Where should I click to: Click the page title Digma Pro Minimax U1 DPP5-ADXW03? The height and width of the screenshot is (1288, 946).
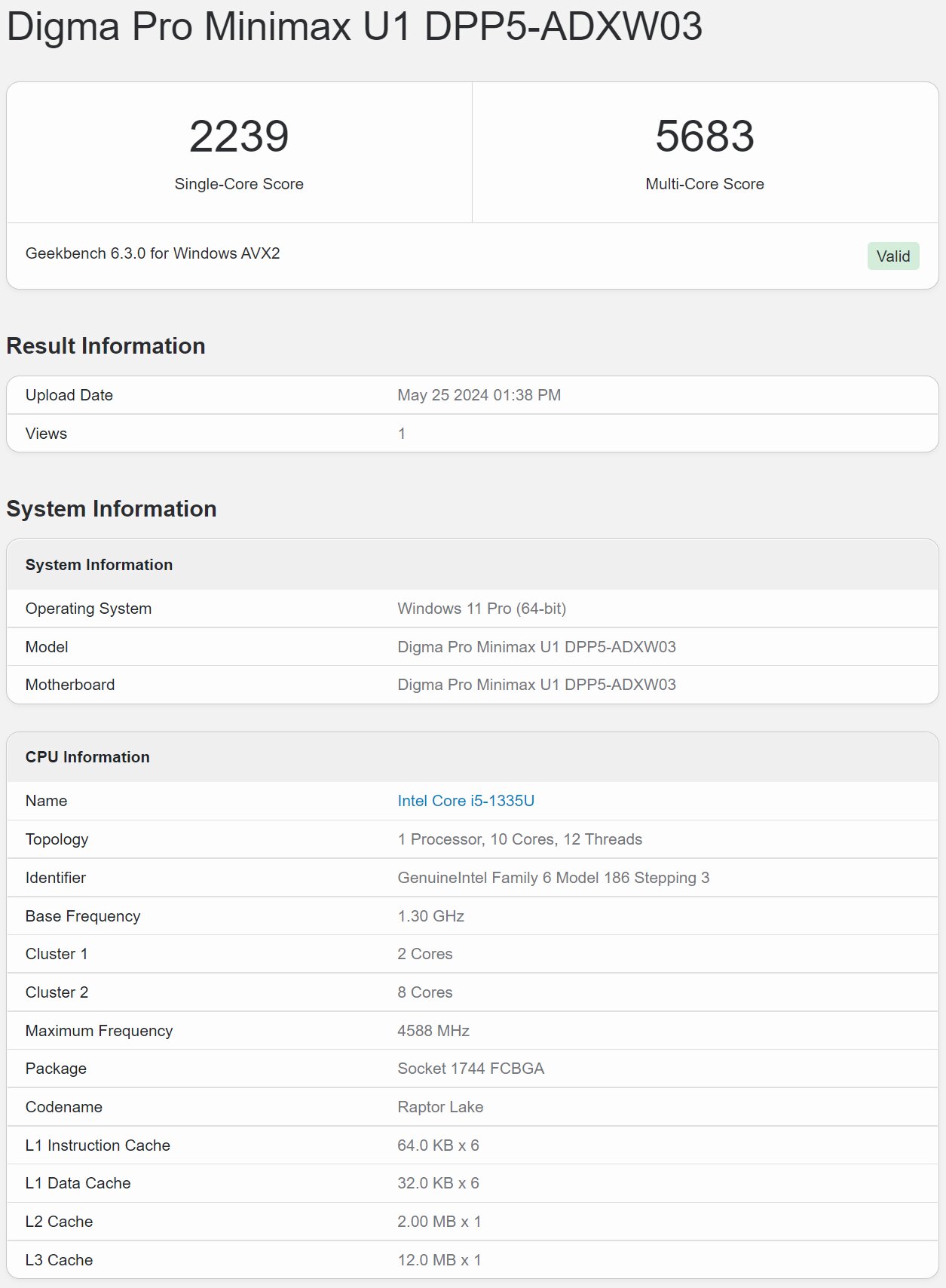point(354,26)
